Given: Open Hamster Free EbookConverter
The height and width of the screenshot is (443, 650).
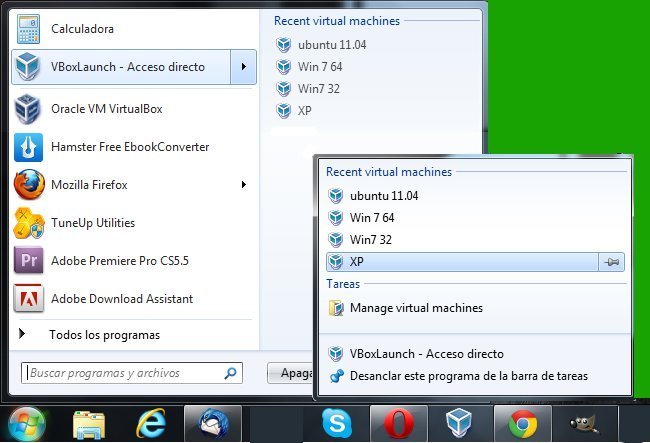Looking at the screenshot, I should [x=134, y=147].
